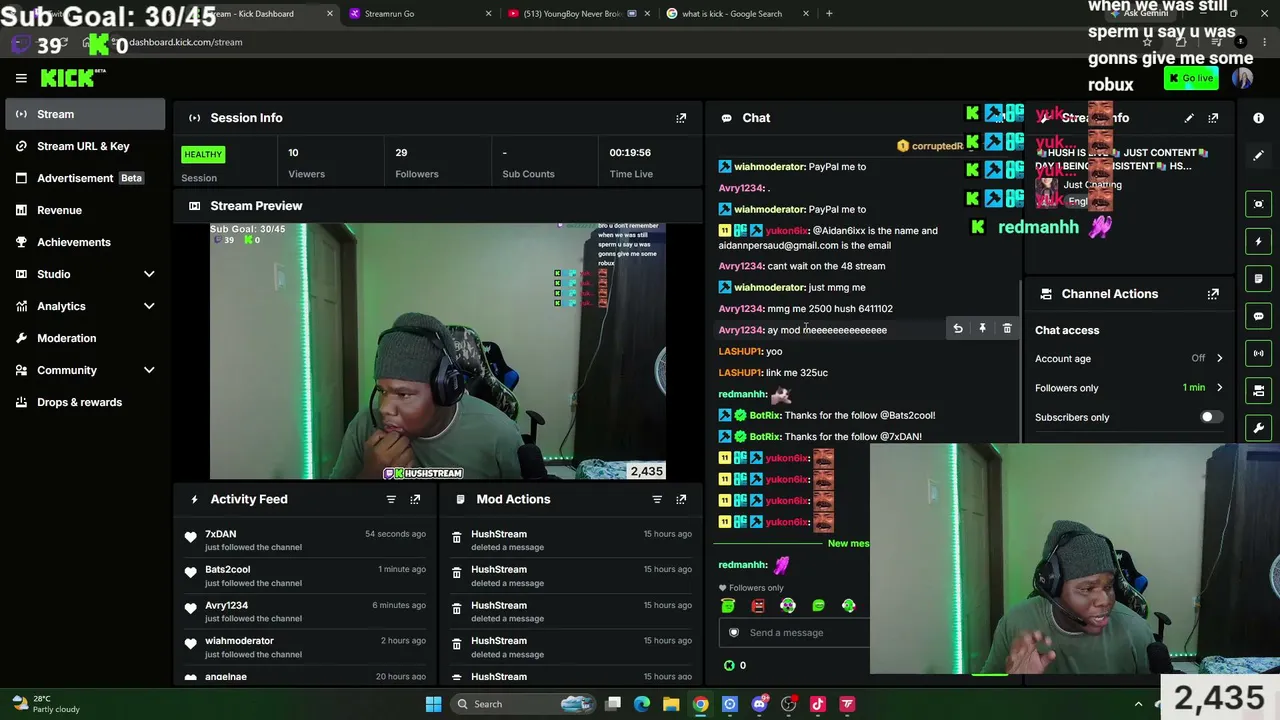Pop out the Channel Actions panel

point(1213,294)
